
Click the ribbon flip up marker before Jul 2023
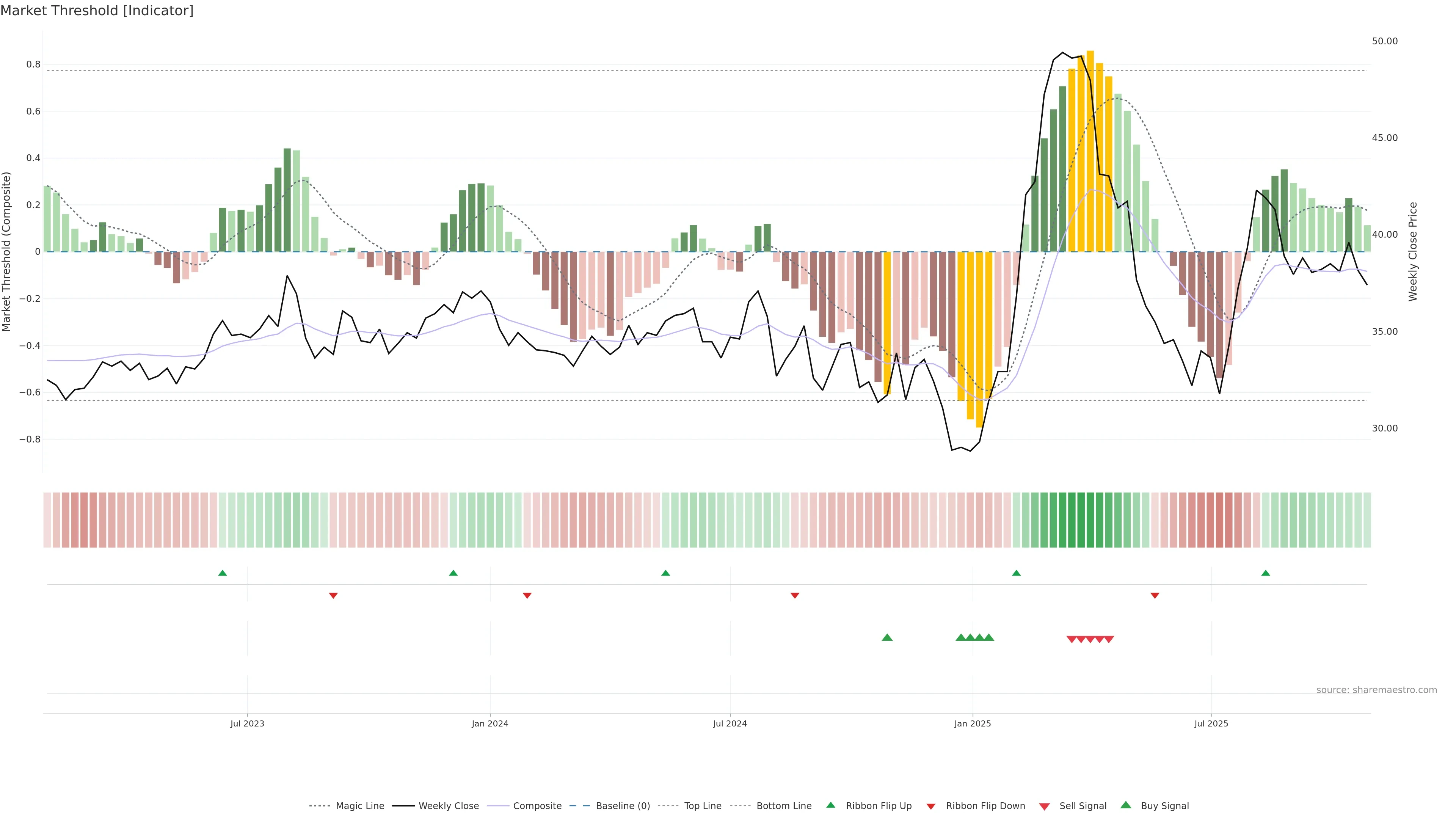click(223, 573)
